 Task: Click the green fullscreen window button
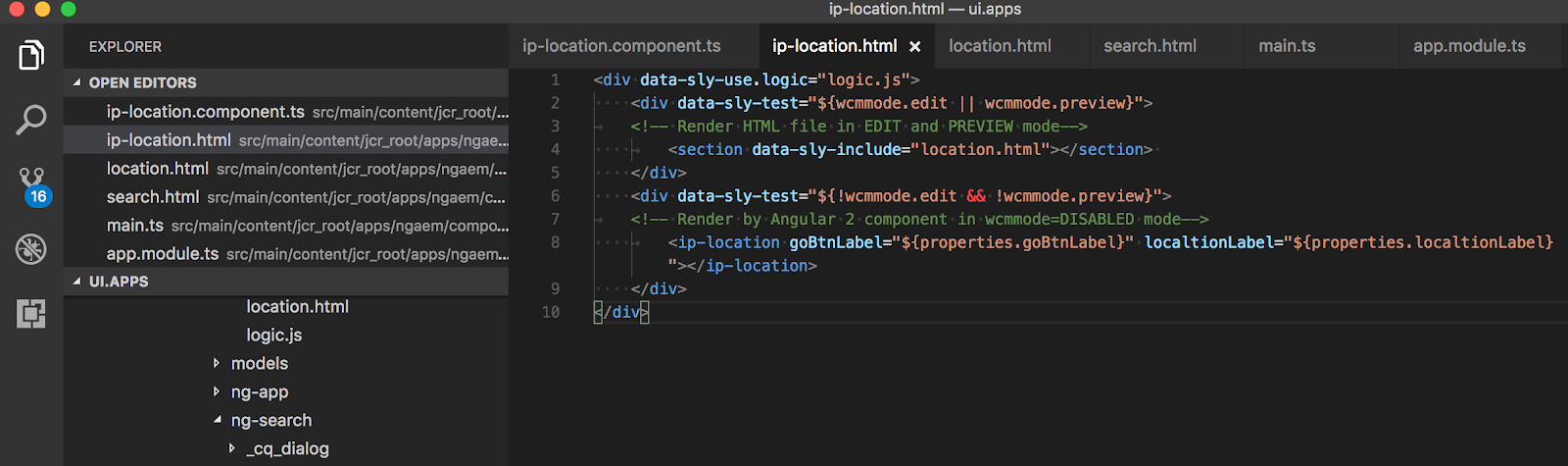click(68, 9)
